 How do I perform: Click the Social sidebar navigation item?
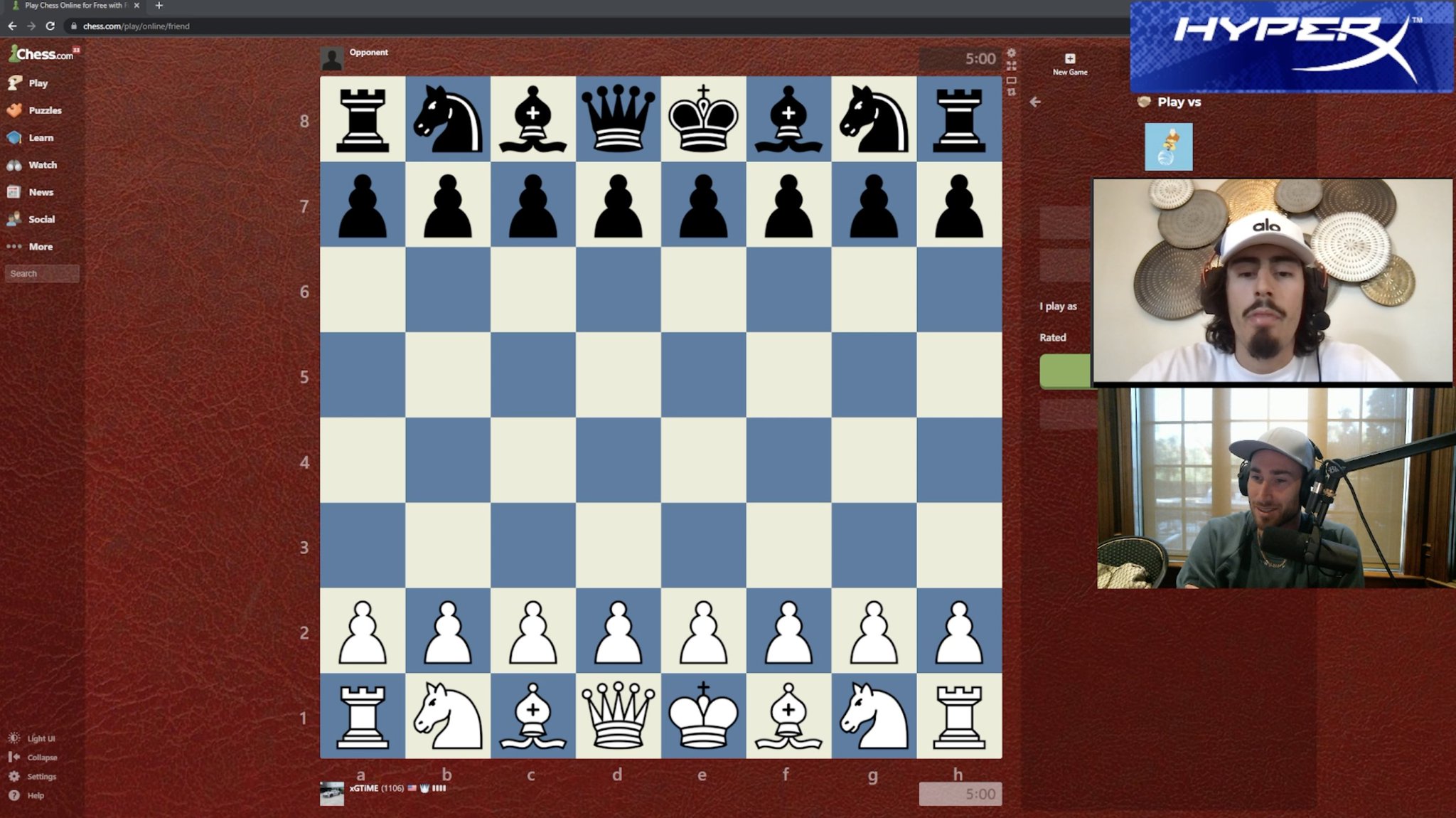pos(41,218)
